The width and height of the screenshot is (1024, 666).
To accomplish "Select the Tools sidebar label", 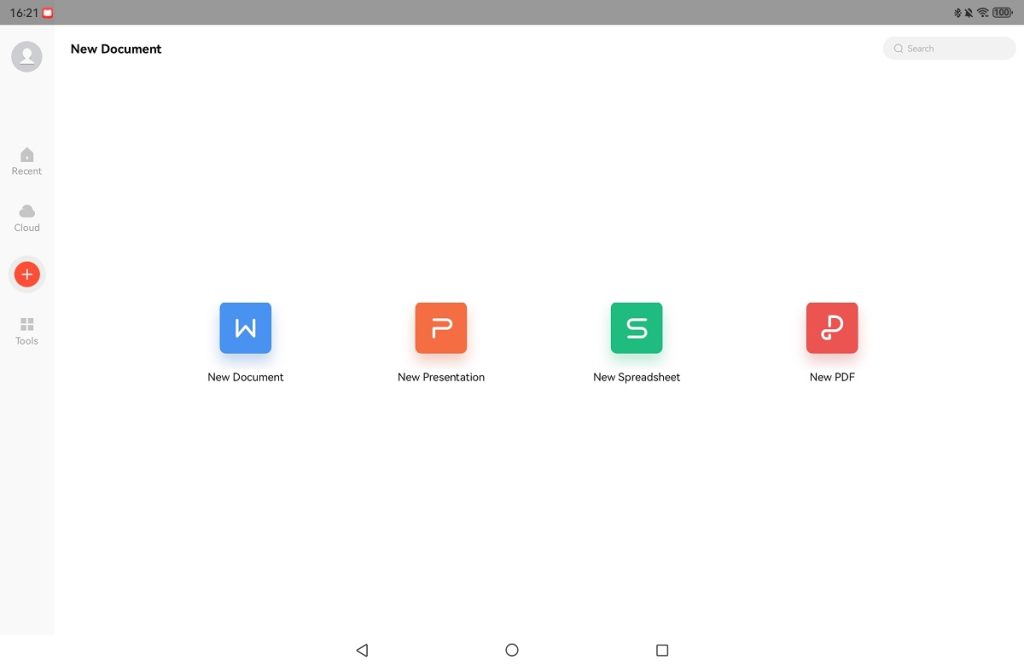I will [x=27, y=341].
